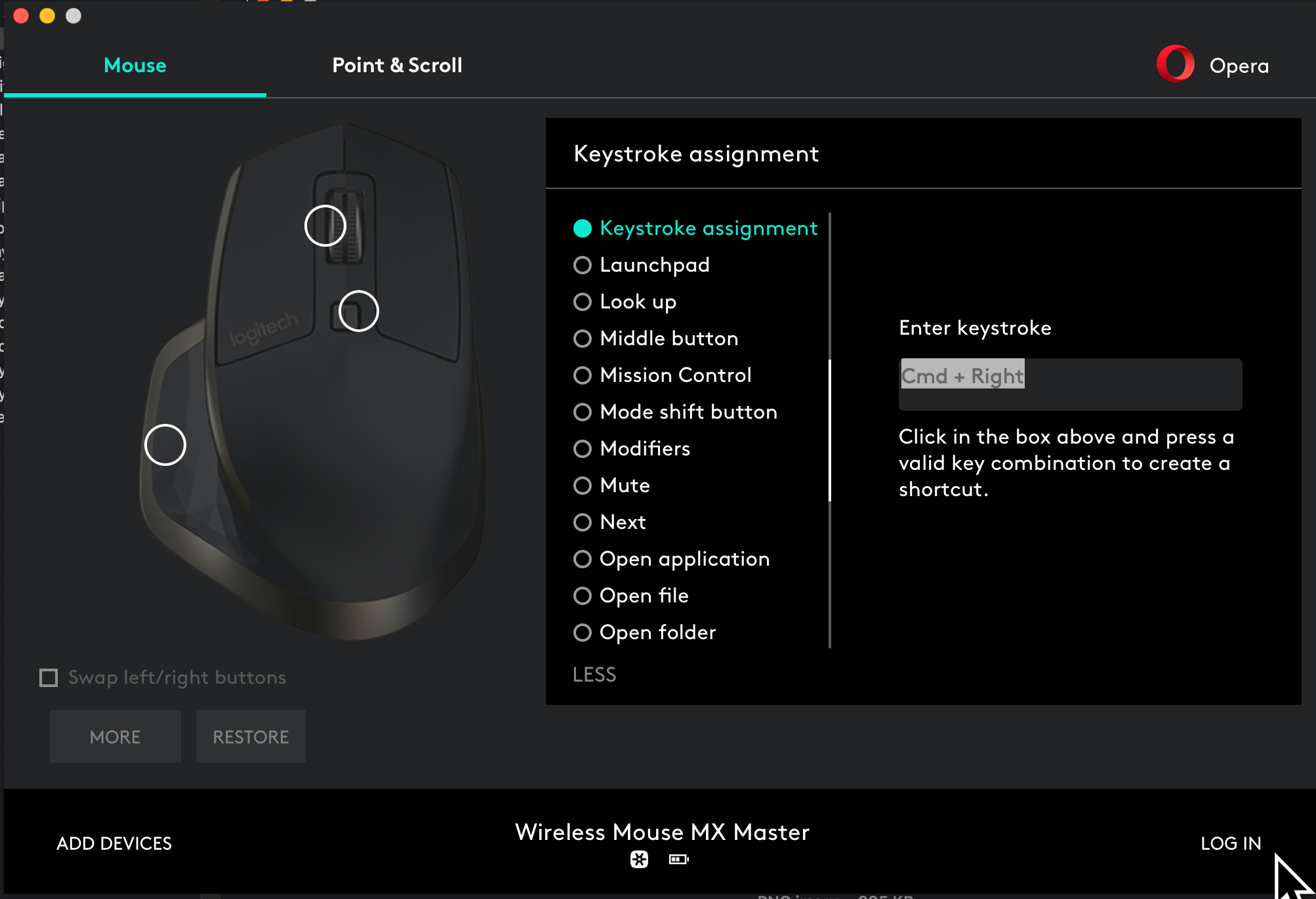Select the thumb button on mouse diagram

point(164,444)
